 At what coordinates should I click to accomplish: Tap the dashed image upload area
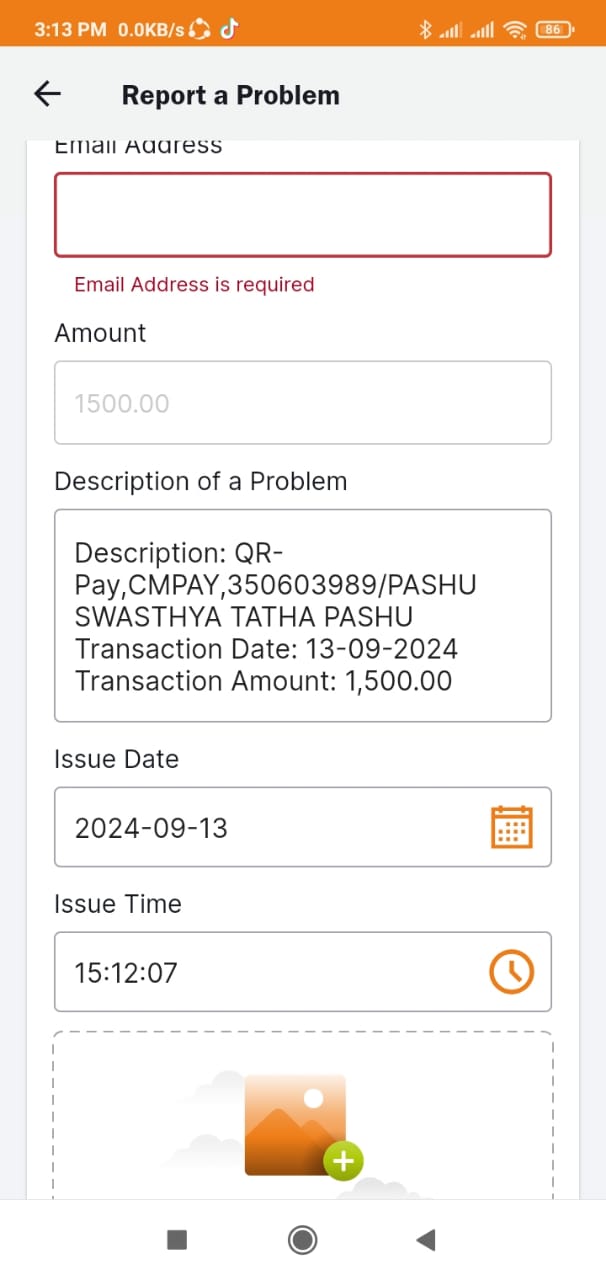tap(303, 1115)
